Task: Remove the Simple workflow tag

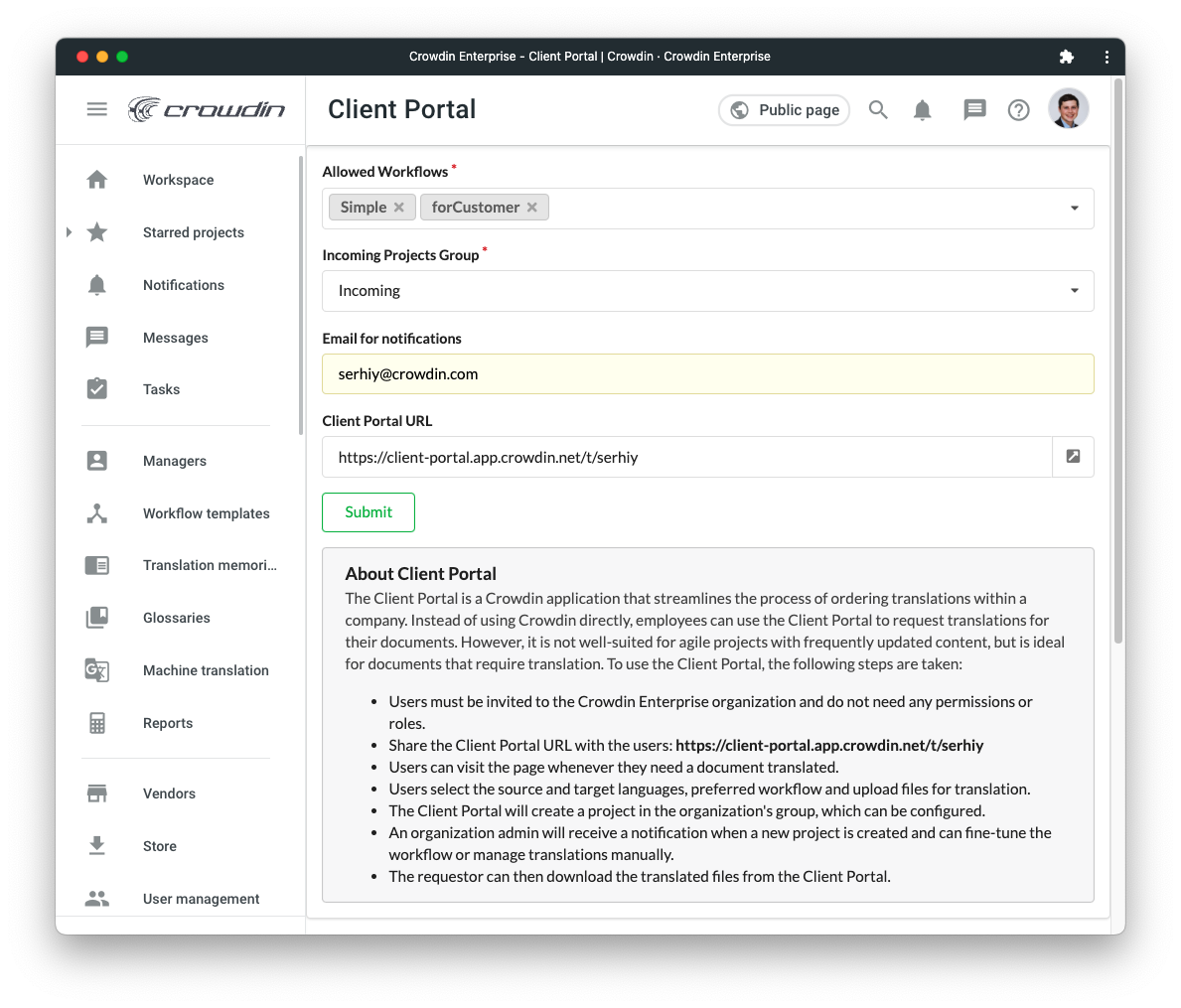Action: tap(399, 207)
